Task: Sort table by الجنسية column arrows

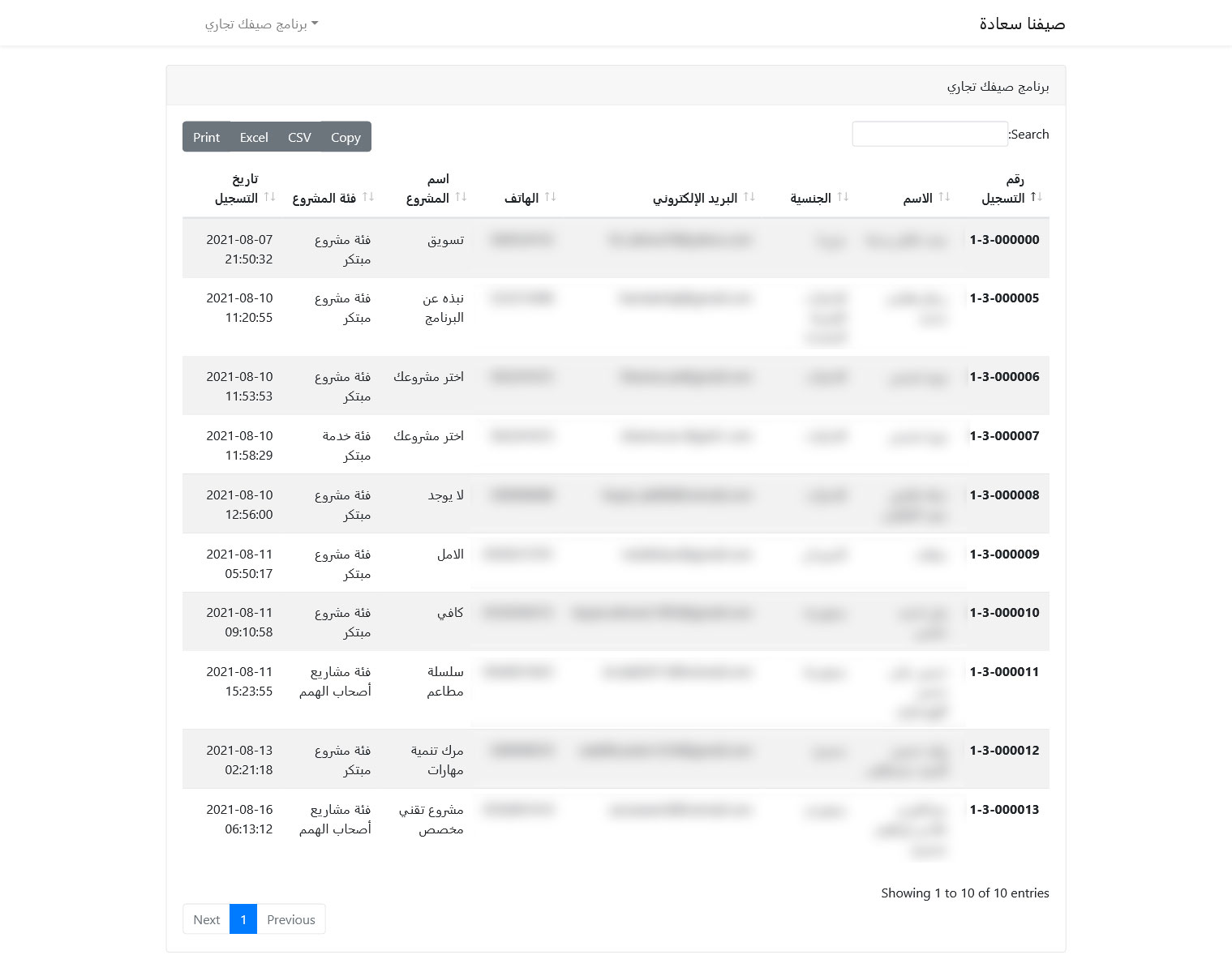Action: point(843,197)
